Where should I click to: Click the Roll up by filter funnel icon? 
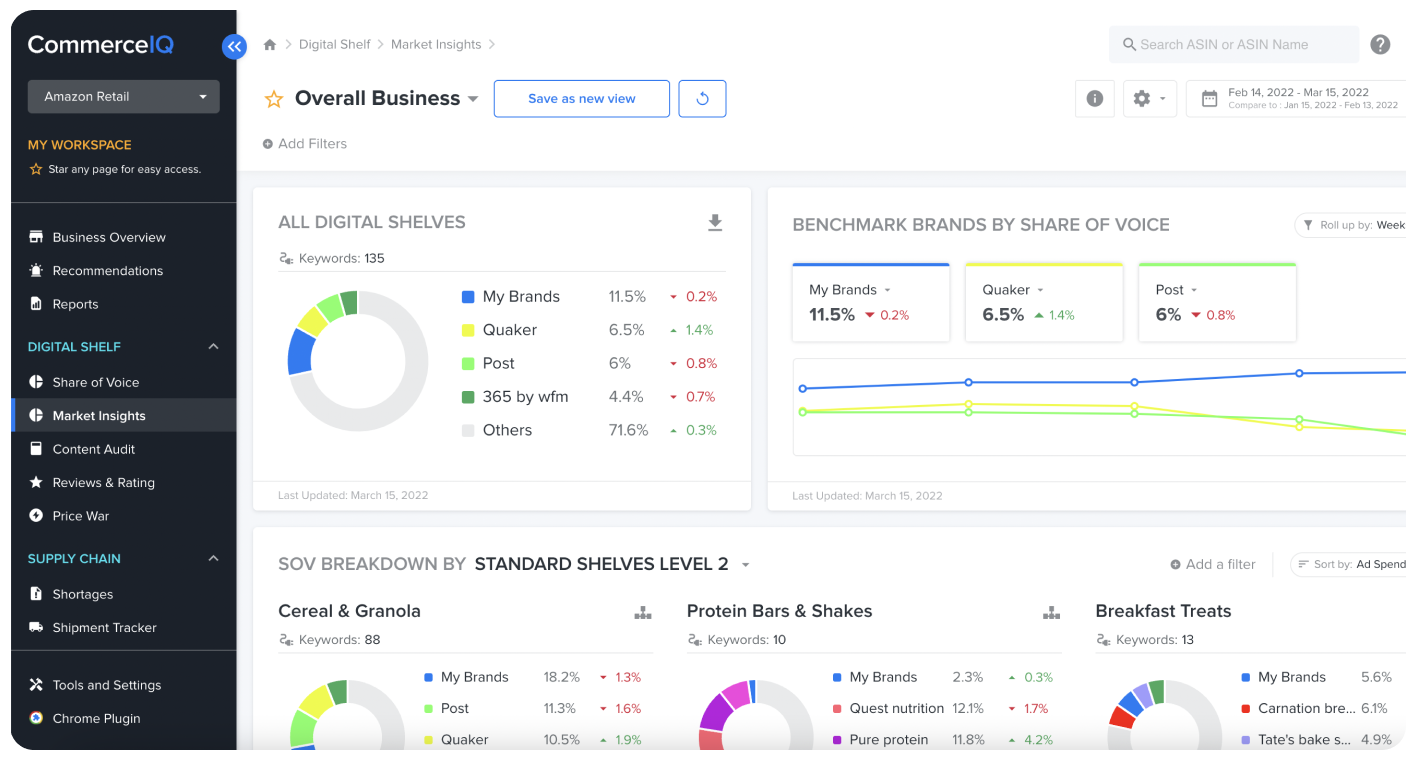1308,225
